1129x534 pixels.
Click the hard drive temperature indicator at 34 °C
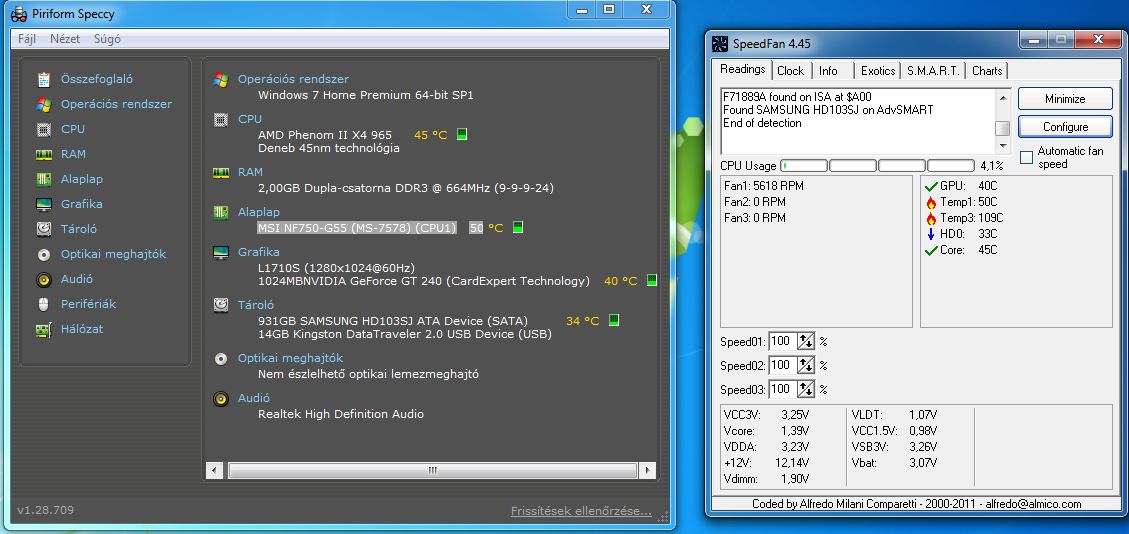[x=613, y=320]
